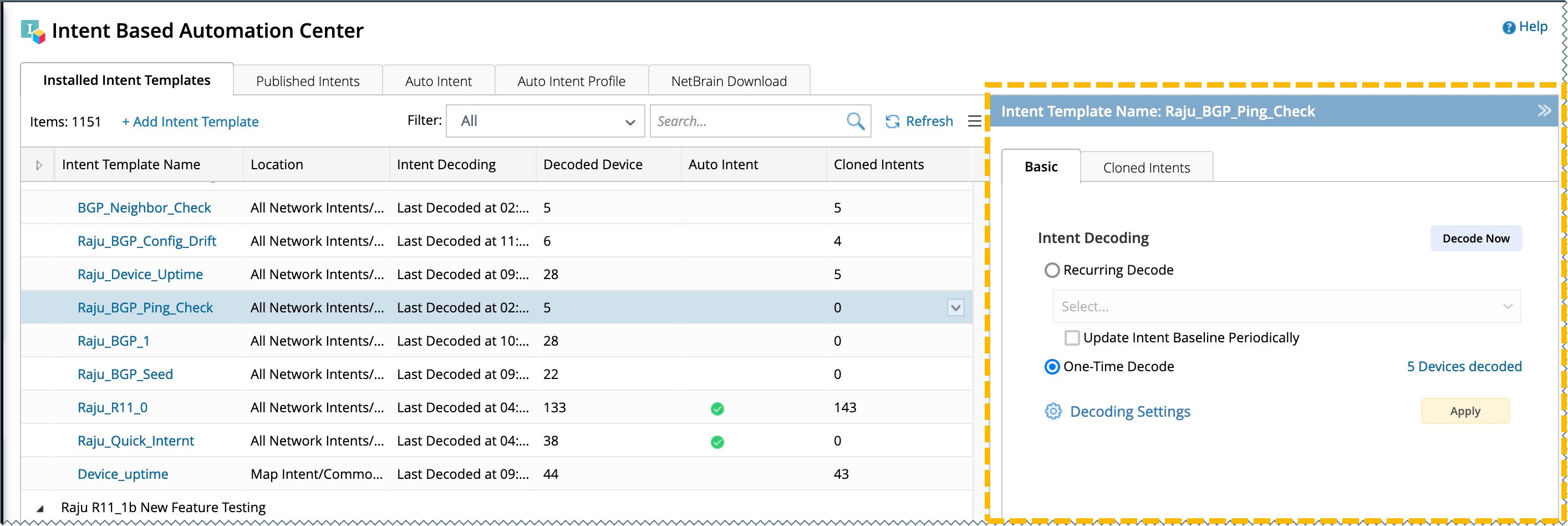Click the Decoding Settings gear icon
This screenshot has width=1568, height=526.
1053,412
